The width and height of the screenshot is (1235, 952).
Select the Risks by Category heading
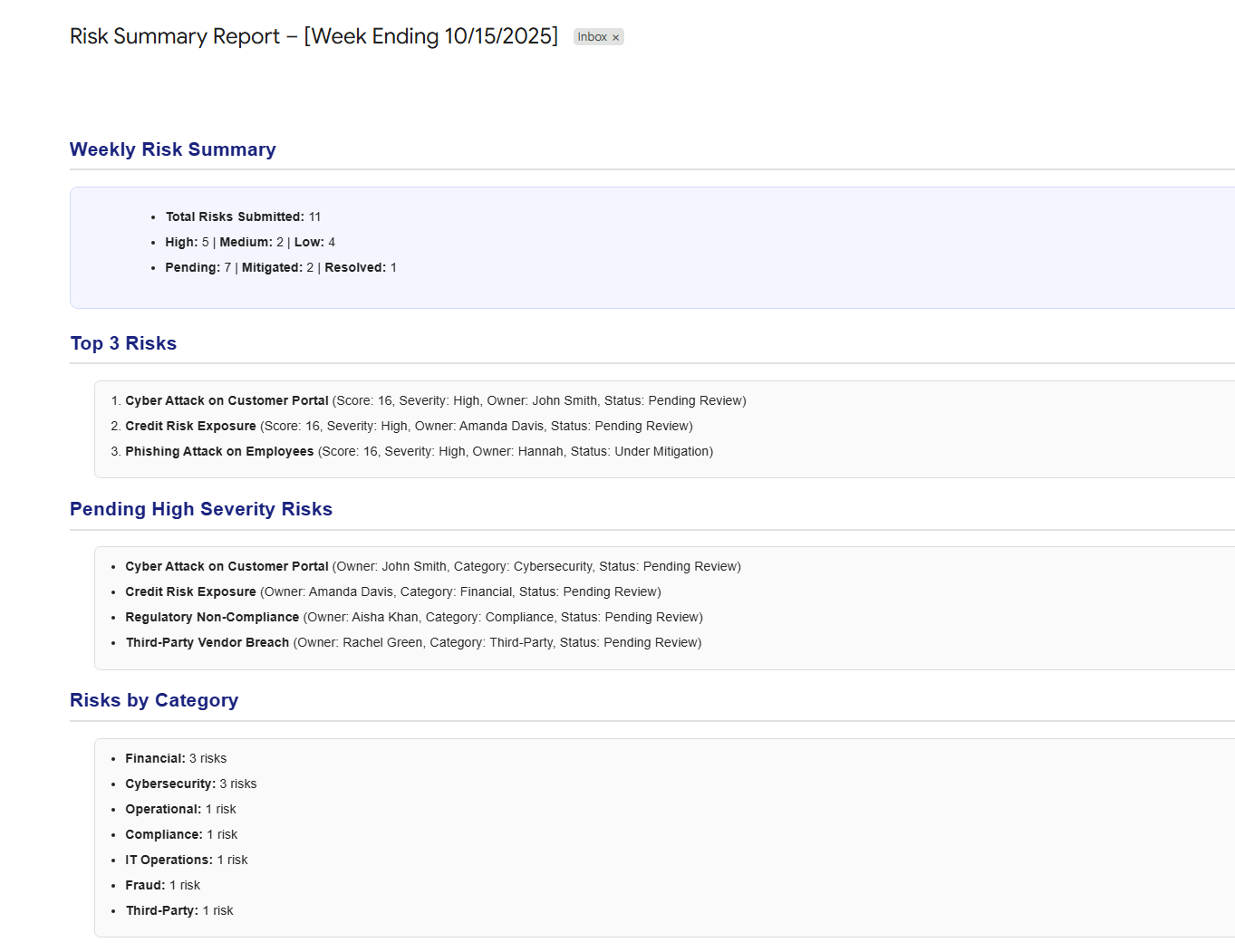(154, 700)
